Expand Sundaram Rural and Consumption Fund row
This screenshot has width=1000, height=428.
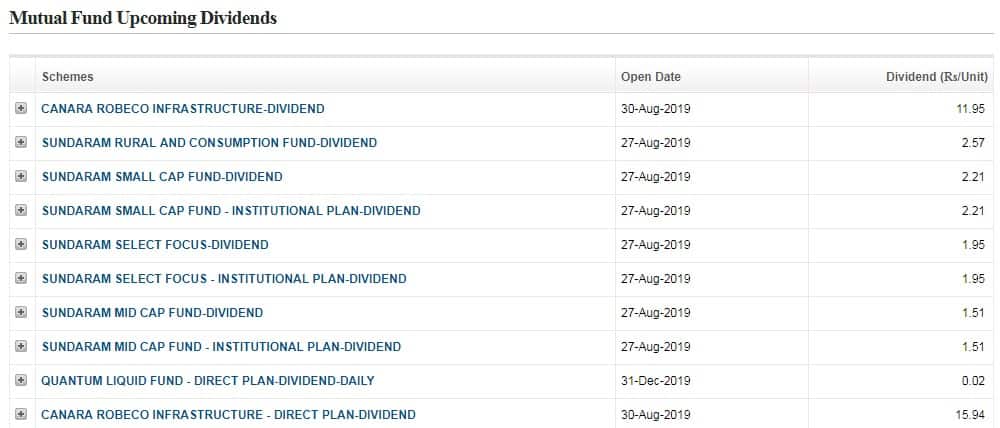coord(21,142)
